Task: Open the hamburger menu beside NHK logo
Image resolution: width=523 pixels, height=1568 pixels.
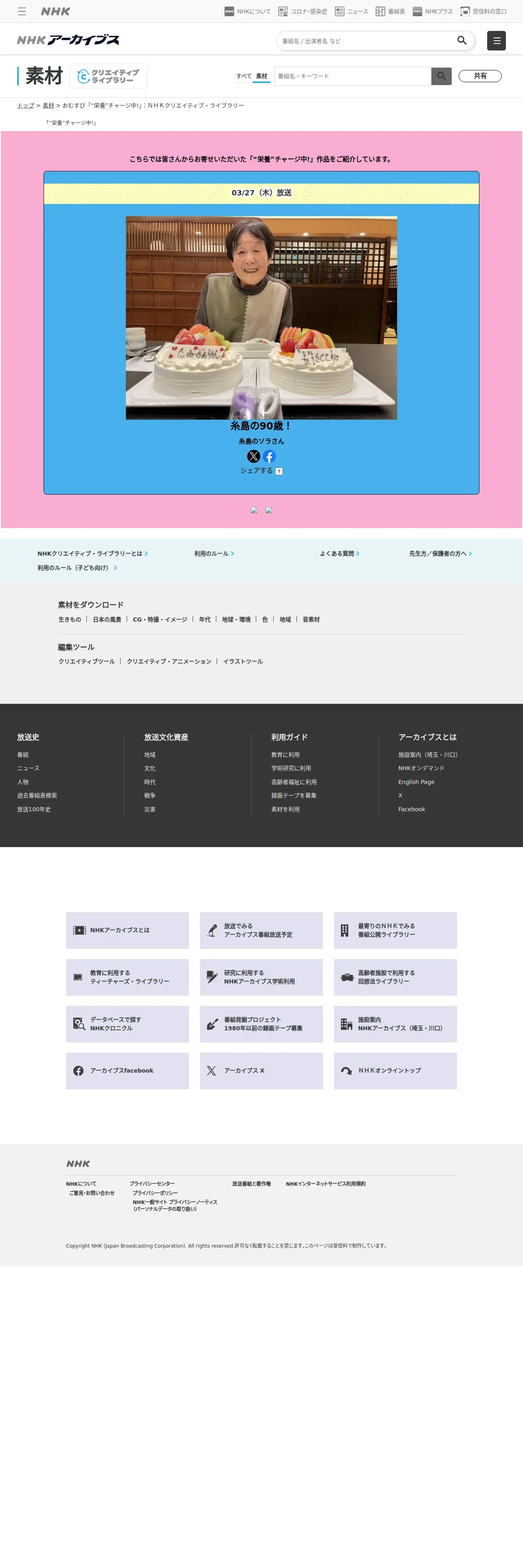Action: pyautogui.click(x=22, y=11)
